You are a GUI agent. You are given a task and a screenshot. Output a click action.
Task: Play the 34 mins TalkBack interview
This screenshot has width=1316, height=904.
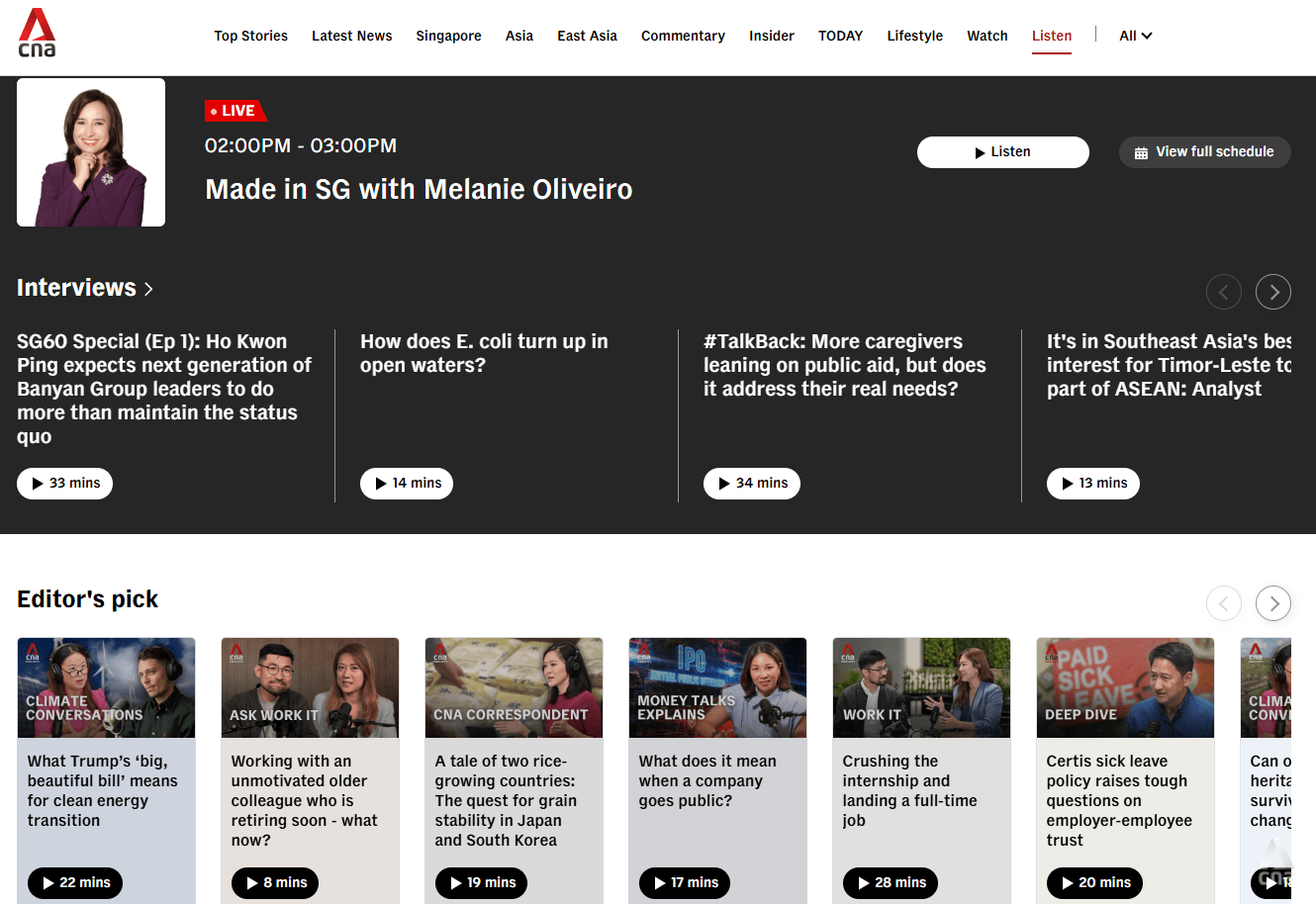(x=752, y=484)
